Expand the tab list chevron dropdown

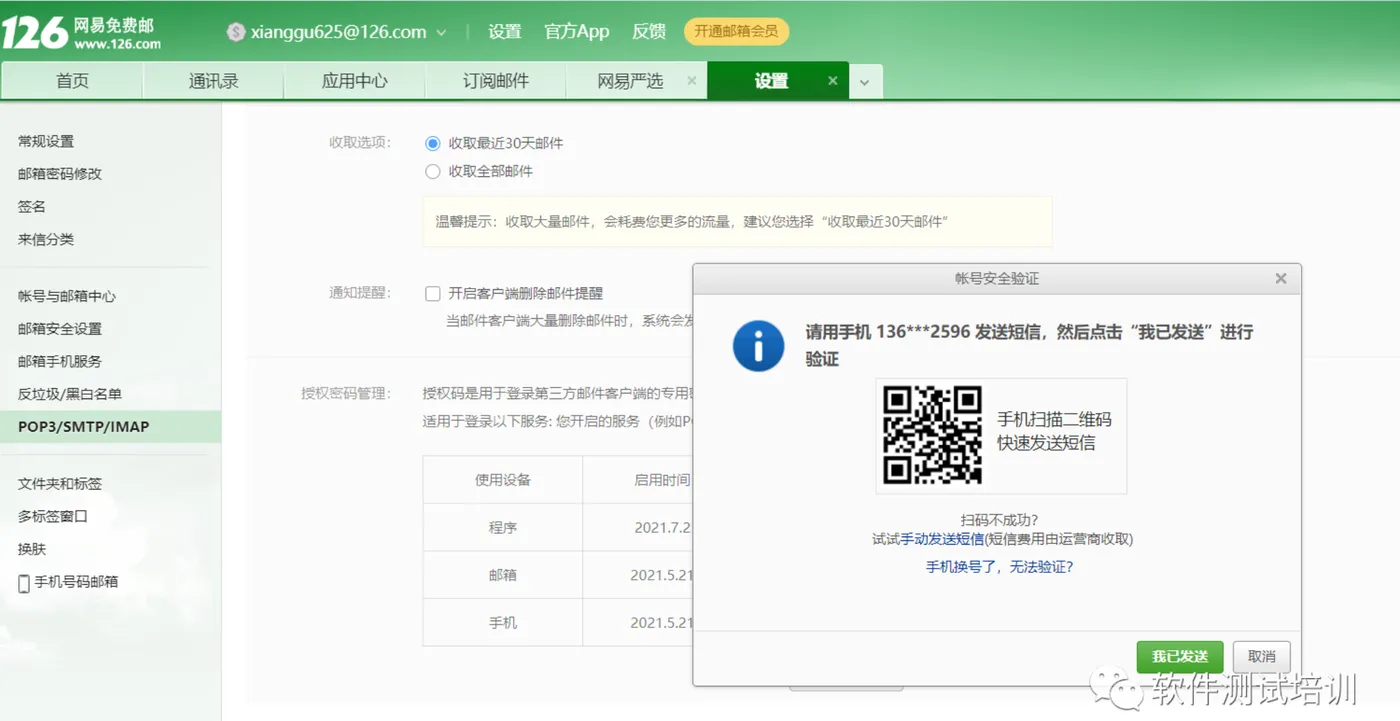pyautogui.click(x=866, y=82)
